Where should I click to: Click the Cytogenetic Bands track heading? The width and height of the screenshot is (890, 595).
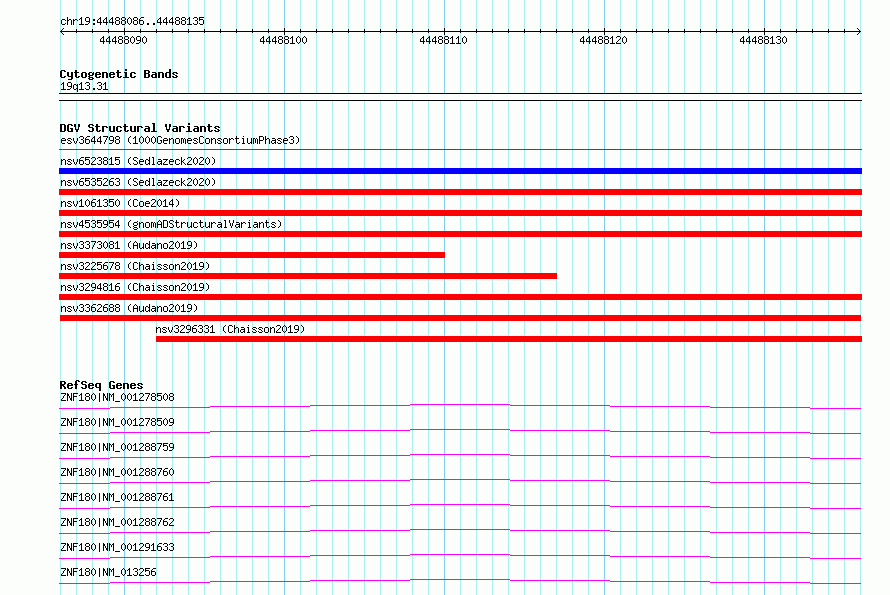pos(119,74)
